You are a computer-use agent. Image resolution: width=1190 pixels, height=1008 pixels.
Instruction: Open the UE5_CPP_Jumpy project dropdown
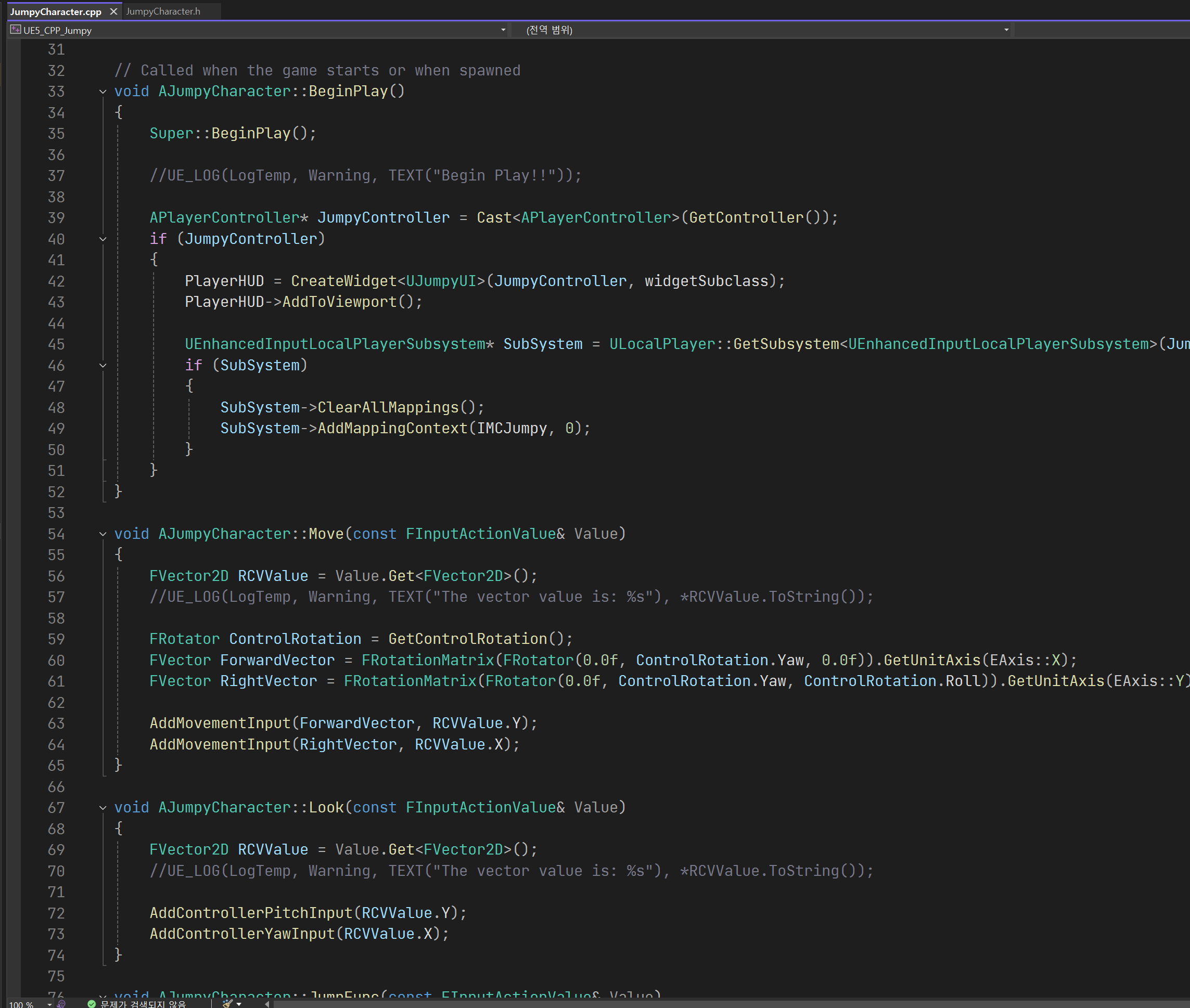point(503,30)
